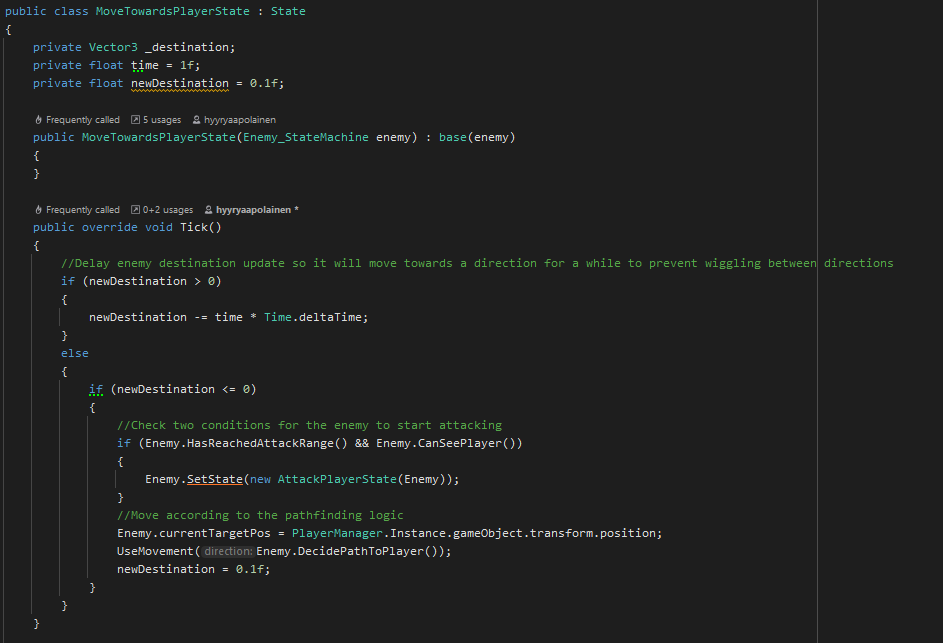Click the usages icon beside '5 usages'
Viewport: 943px width, 643px height.
coord(135,120)
